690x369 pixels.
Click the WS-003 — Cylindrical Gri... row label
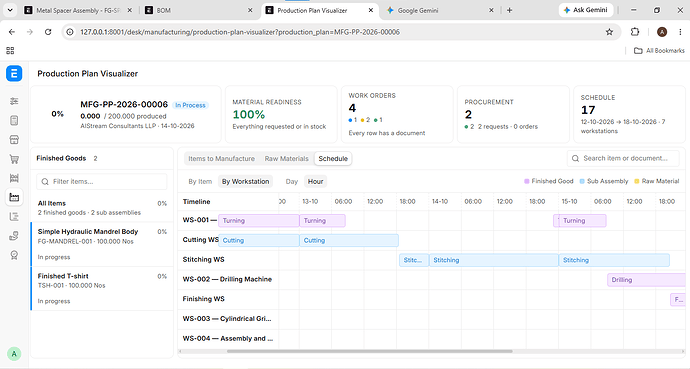pyautogui.click(x=227, y=319)
